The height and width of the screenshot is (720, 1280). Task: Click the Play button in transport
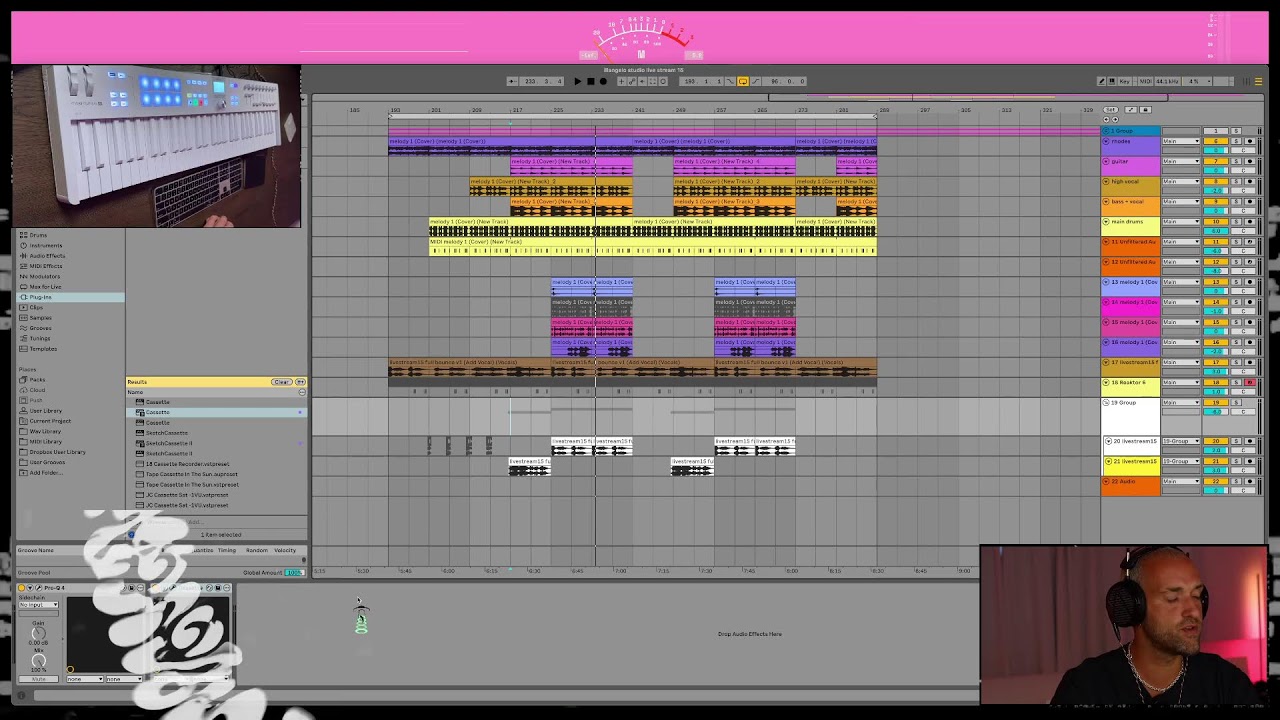point(578,81)
